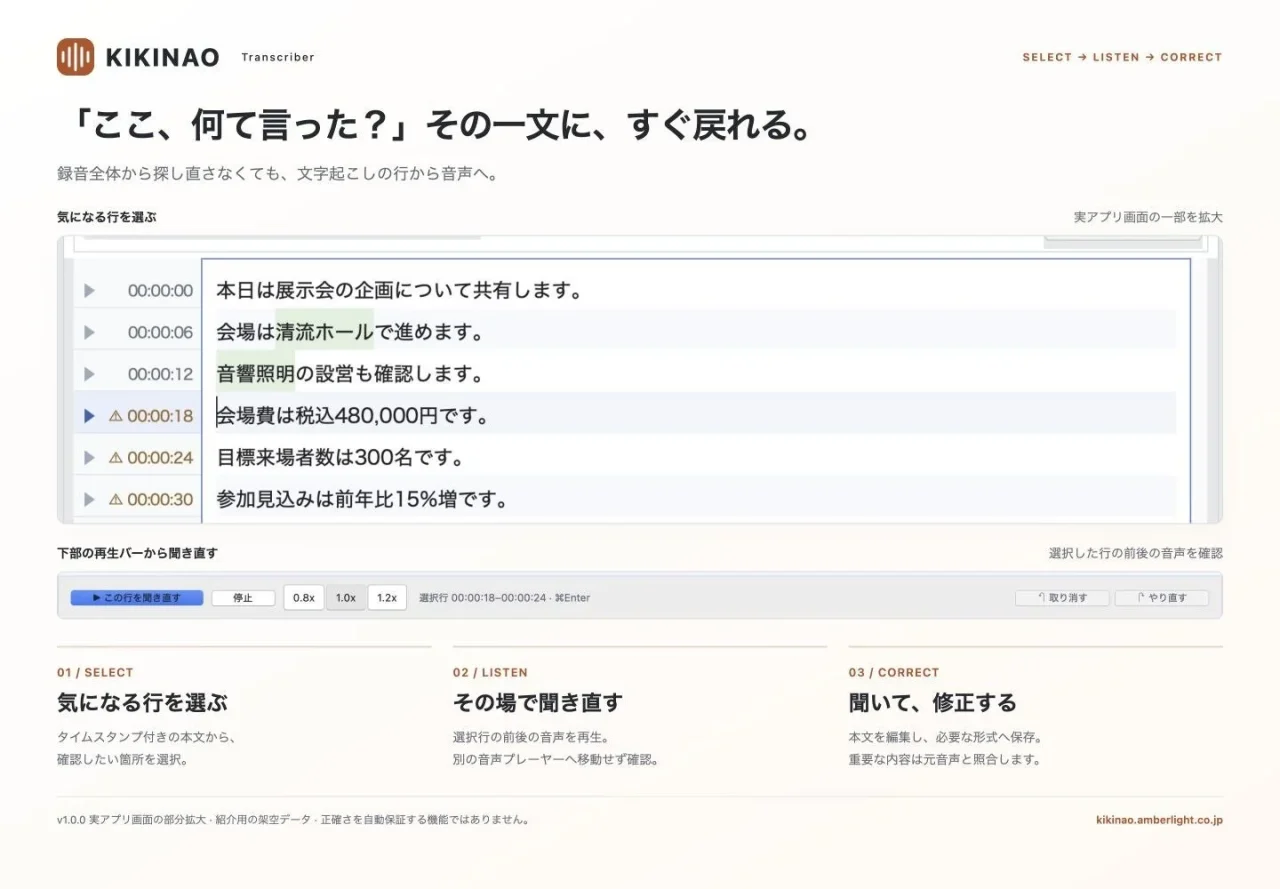Play the row at 00:00:06
This screenshot has height=889, width=1280.
89,332
